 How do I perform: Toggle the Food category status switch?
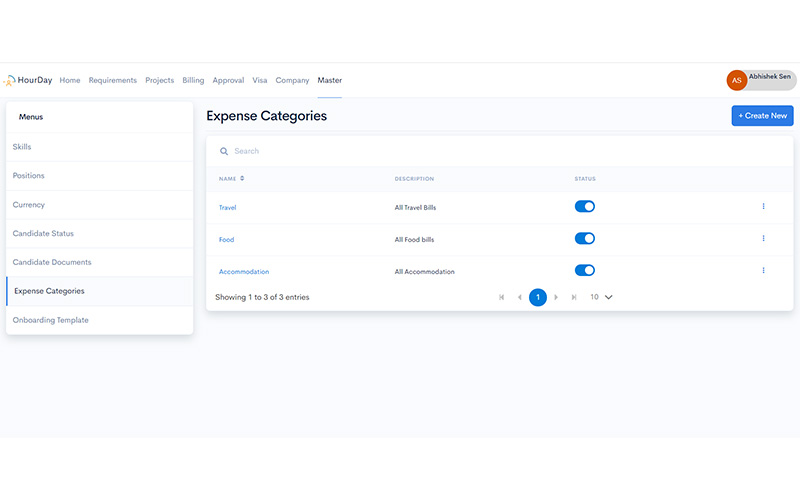pos(584,238)
